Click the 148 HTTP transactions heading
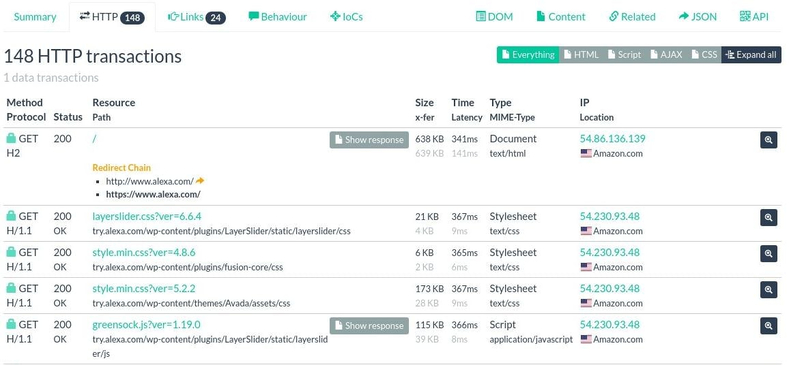Screen dimensions: 789x365 93,56
